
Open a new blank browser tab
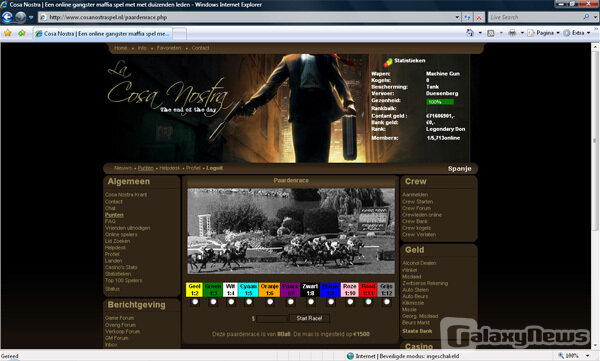pos(179,34)
